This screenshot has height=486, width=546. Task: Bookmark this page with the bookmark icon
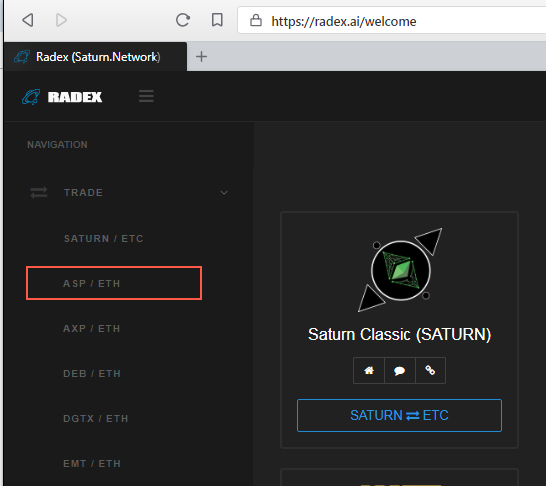pos(217,20)
